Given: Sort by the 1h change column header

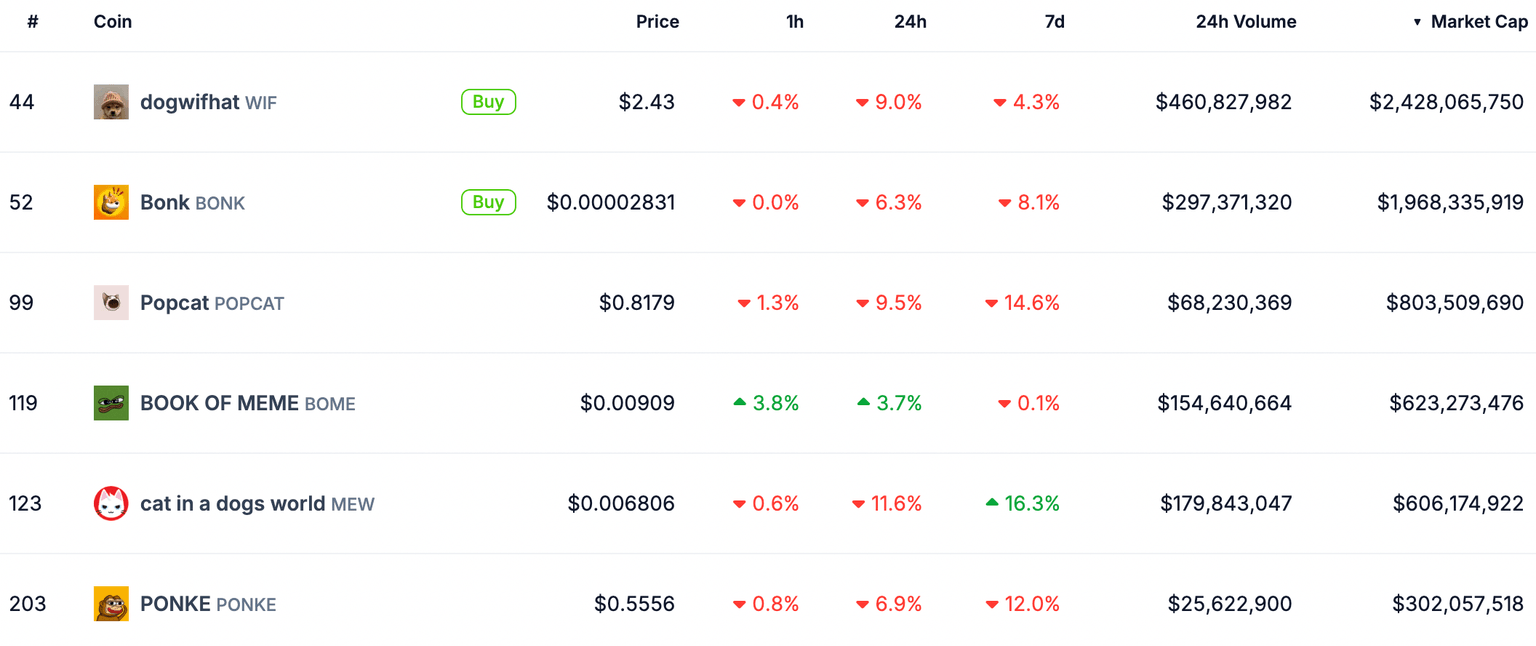Looking at the screenshot, I should 794,22.
